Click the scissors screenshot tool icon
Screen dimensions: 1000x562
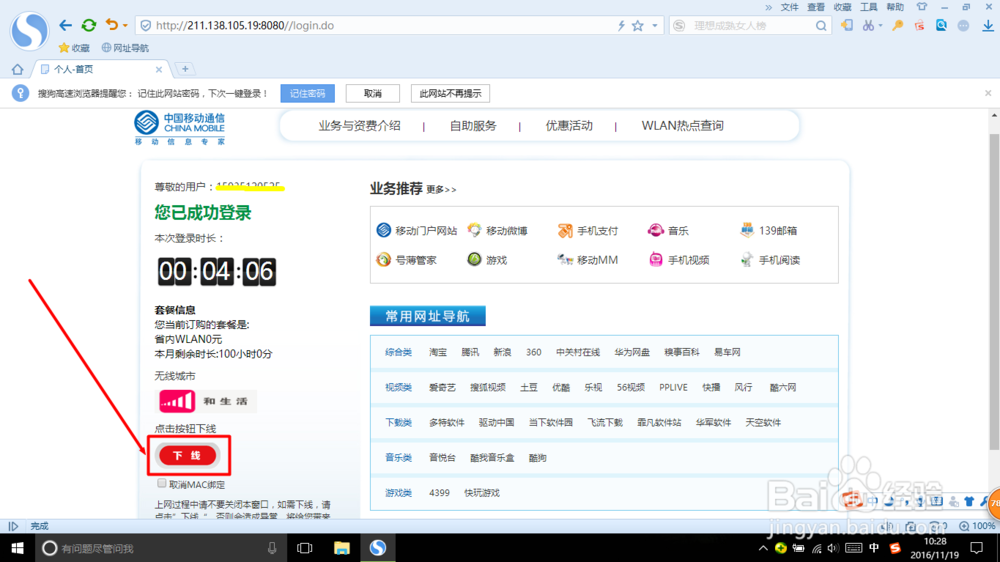click(x=868, y=26)
